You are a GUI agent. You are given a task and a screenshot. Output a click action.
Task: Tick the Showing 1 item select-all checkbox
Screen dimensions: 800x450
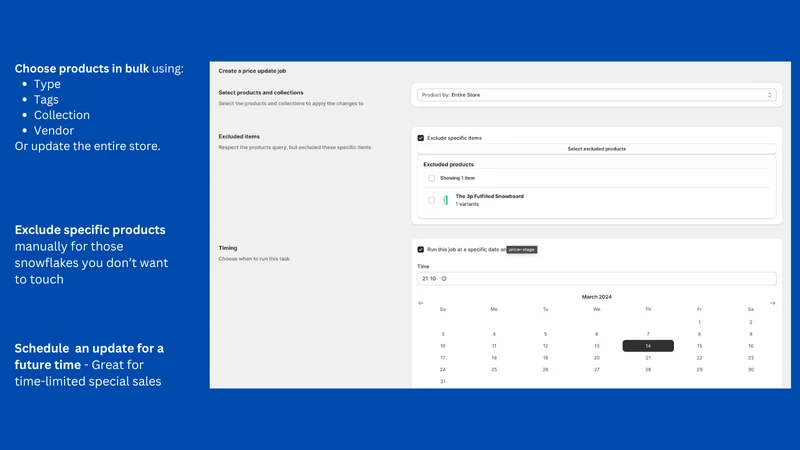[x=432, y=178]
